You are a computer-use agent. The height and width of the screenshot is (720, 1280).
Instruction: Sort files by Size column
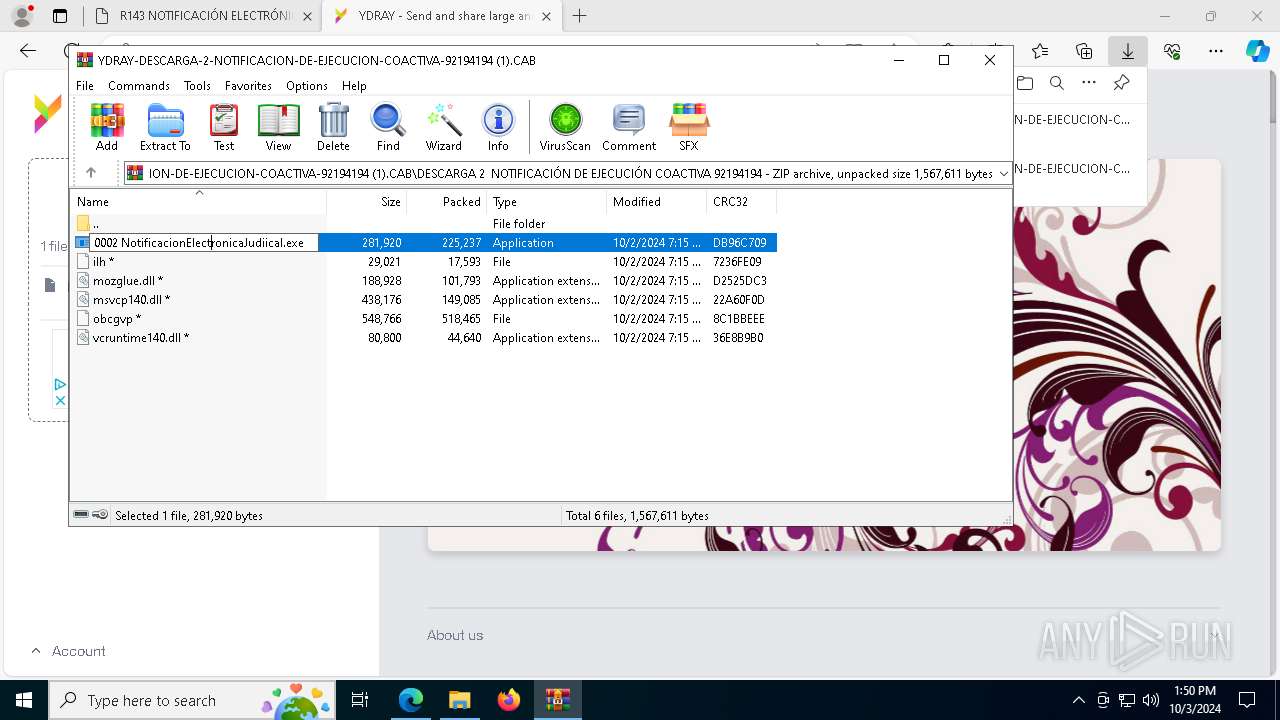click(366, 202)
